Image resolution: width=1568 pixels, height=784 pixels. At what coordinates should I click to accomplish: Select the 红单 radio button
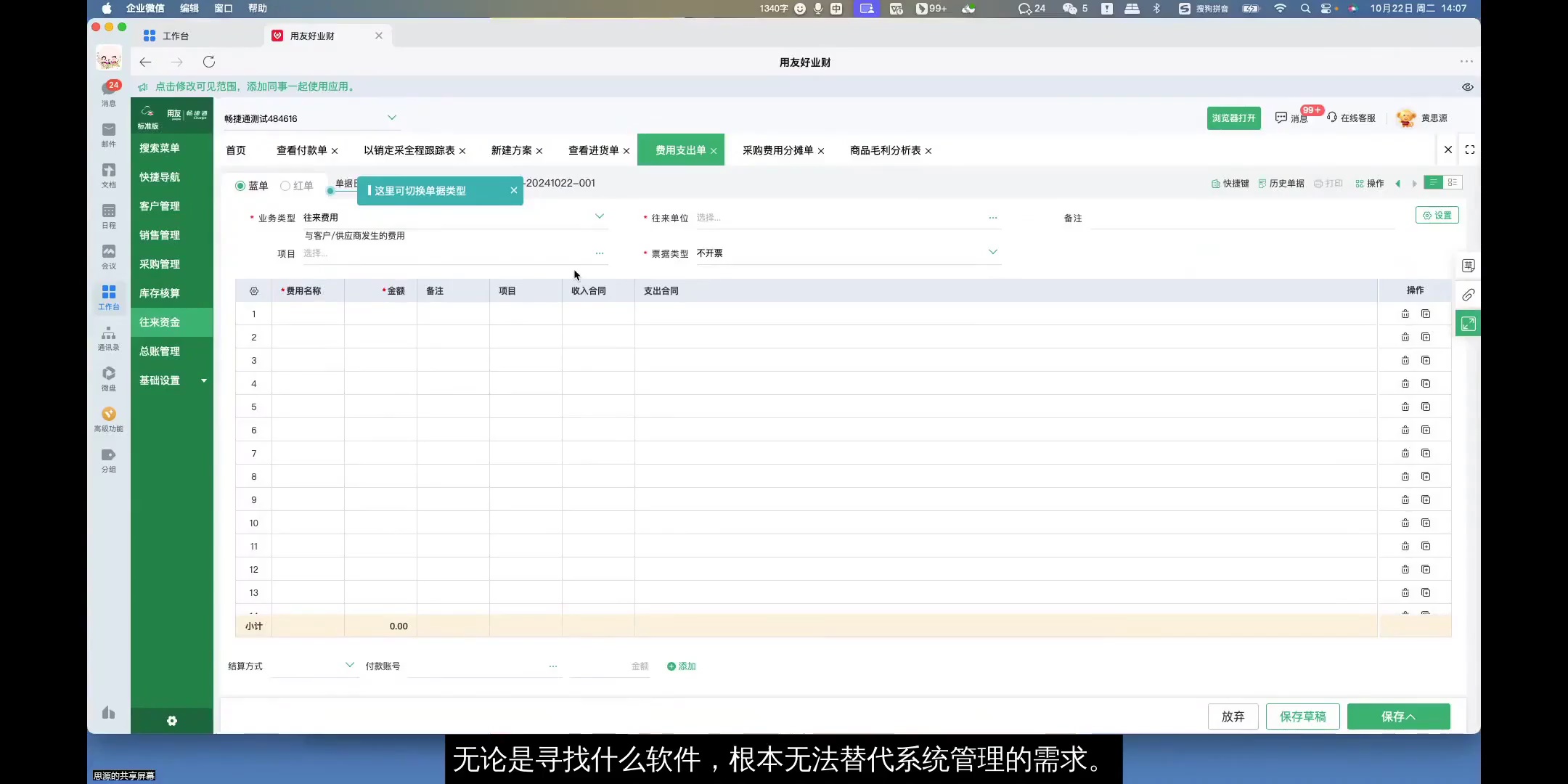tap(287, 186)
